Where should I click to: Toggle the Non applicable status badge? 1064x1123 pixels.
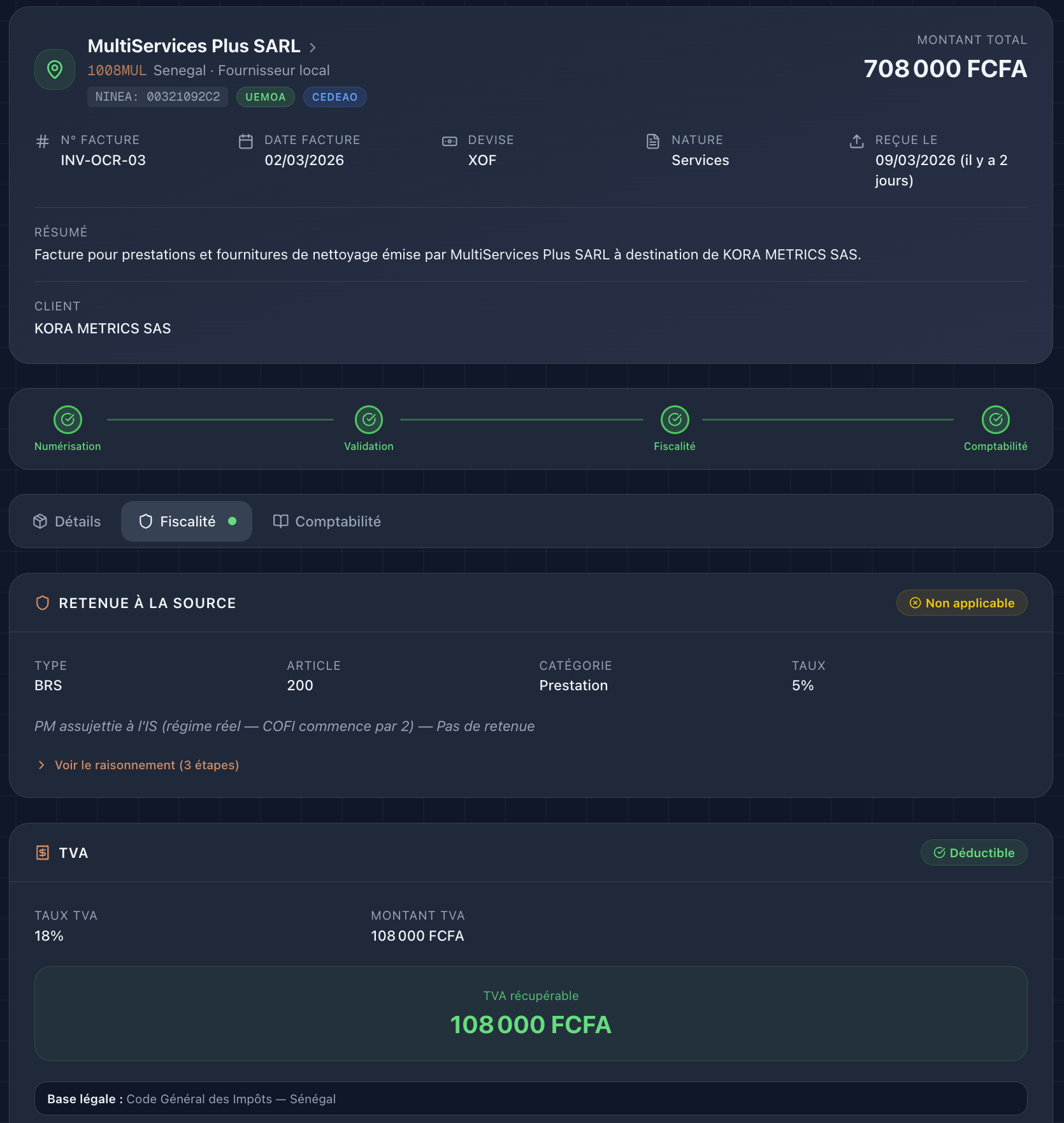coord(961,602)
